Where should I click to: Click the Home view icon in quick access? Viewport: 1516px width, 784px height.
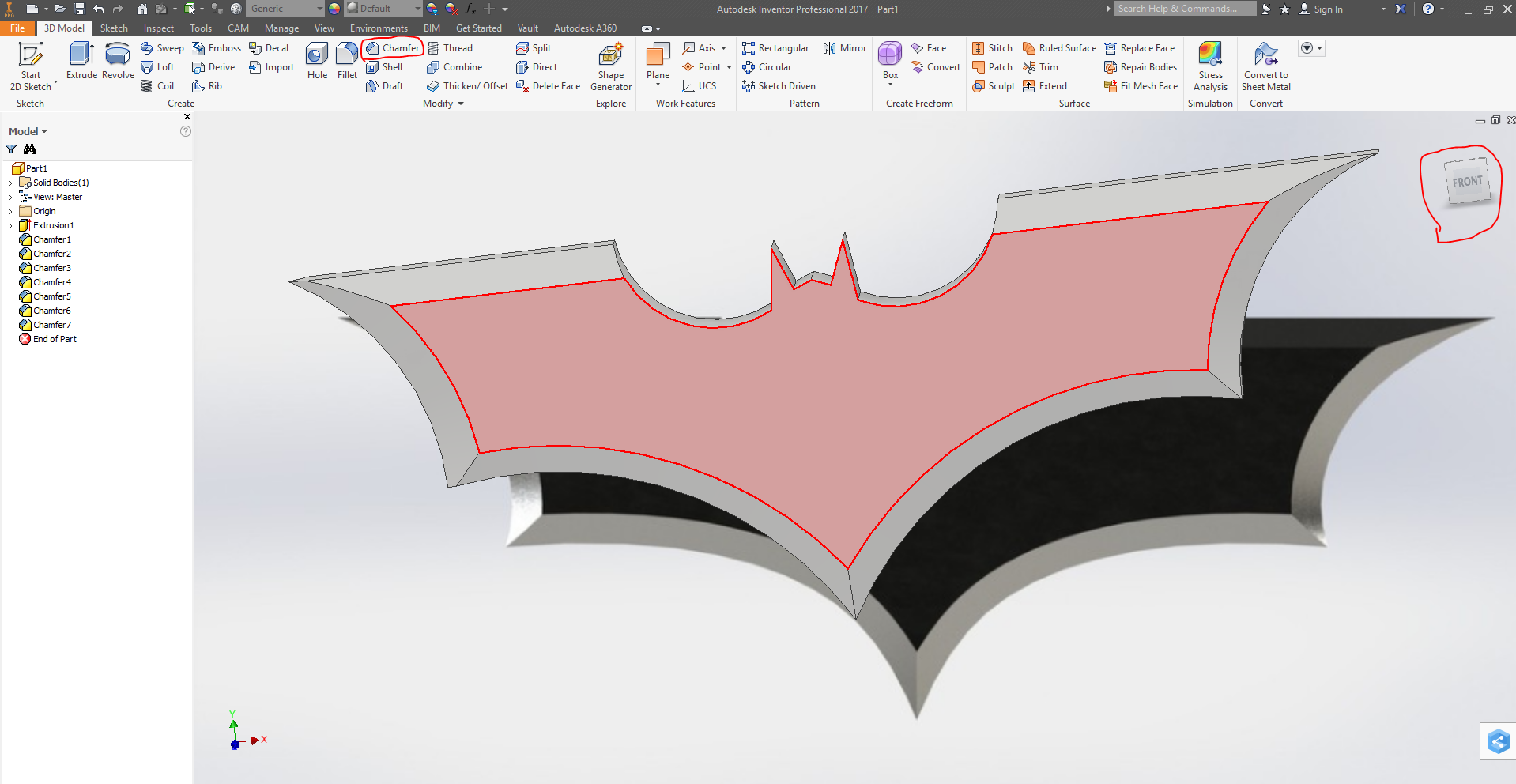[x=142, y=9]
